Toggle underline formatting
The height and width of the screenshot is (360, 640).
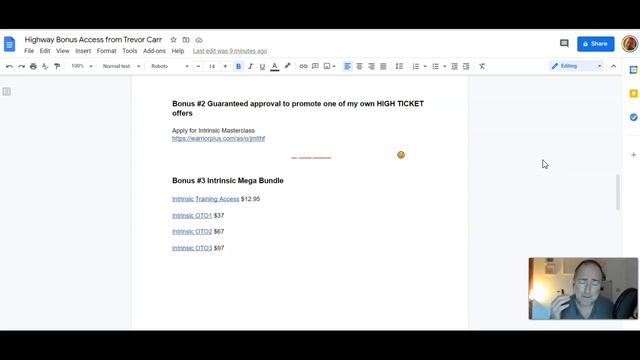point(262,66)
